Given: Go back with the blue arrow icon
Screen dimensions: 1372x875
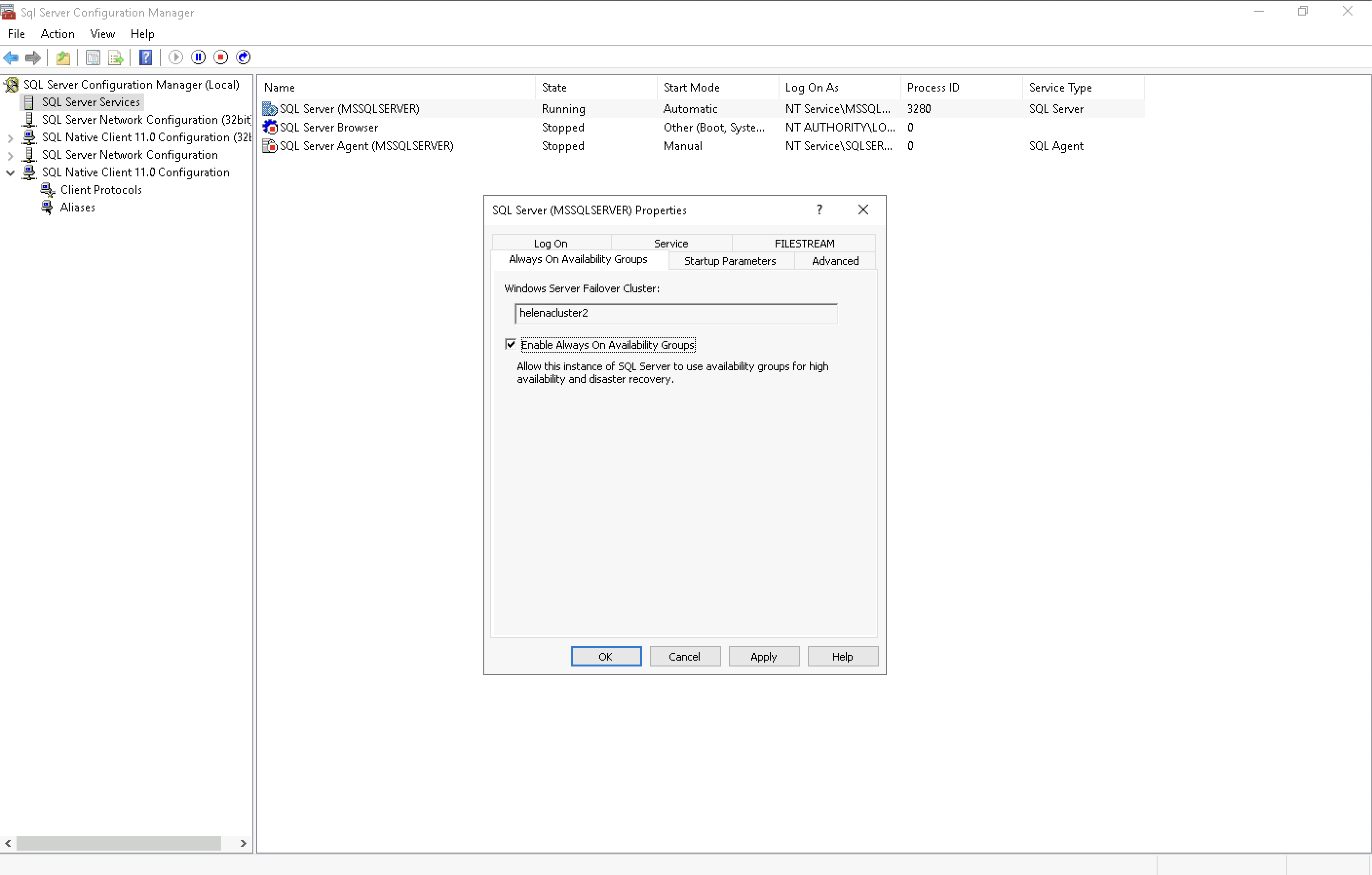Looking at the screenshot, I should tap(11, 57).
